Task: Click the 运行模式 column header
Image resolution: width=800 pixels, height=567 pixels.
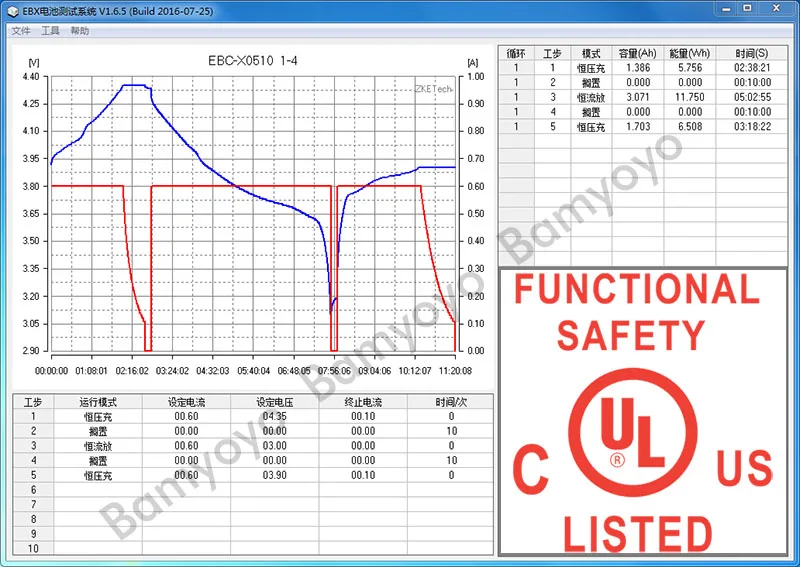Action: 97,402
